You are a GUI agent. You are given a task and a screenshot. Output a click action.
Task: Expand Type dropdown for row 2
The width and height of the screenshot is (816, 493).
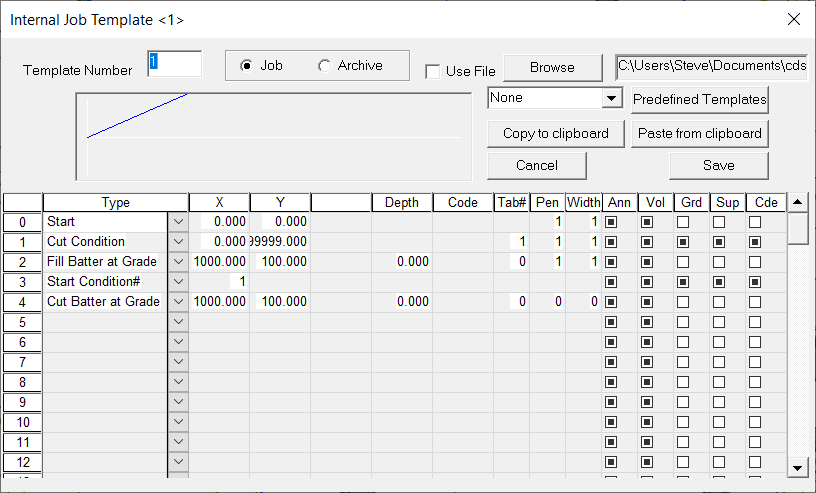point(178,261)
